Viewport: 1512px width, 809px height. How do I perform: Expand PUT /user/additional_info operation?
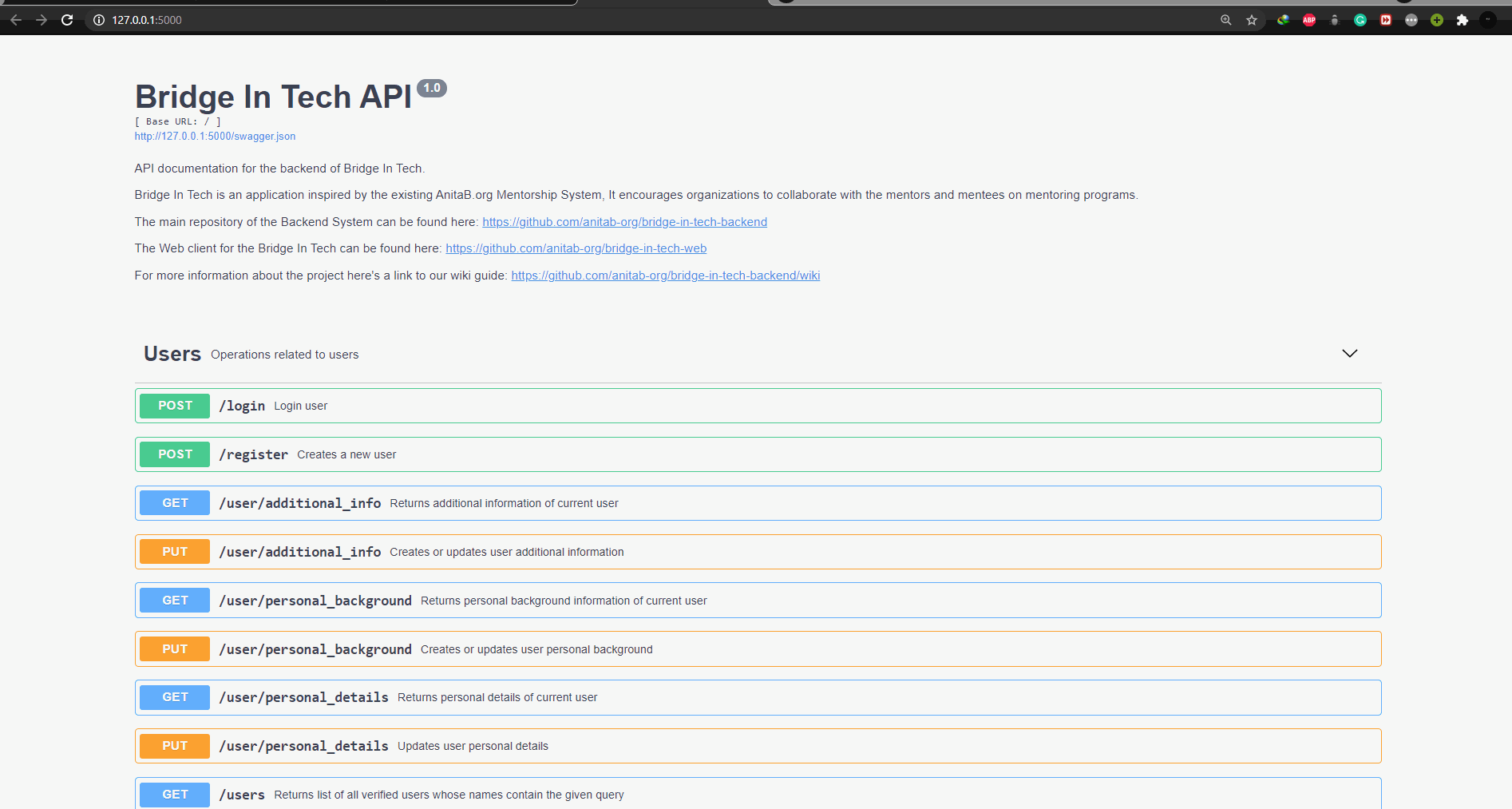click(x=758, y=552)
